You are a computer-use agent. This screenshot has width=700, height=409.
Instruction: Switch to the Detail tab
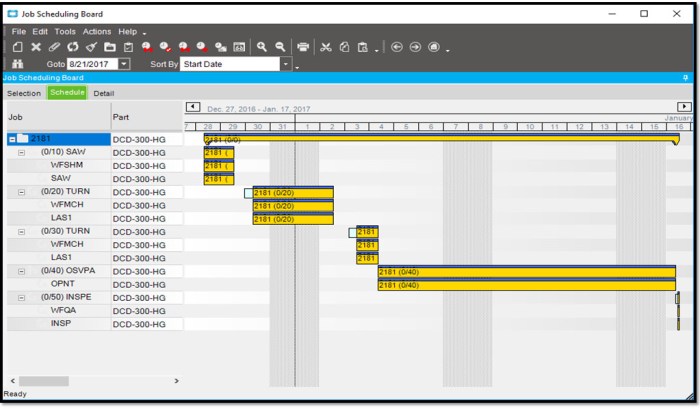[x=104, y=93]
